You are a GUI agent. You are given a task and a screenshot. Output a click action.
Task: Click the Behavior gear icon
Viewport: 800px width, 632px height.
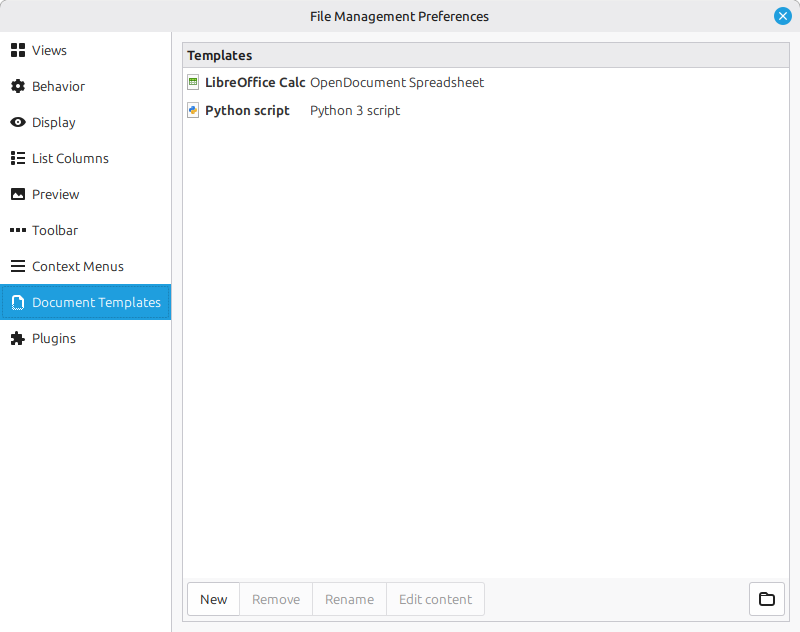(x=18, y=87)
